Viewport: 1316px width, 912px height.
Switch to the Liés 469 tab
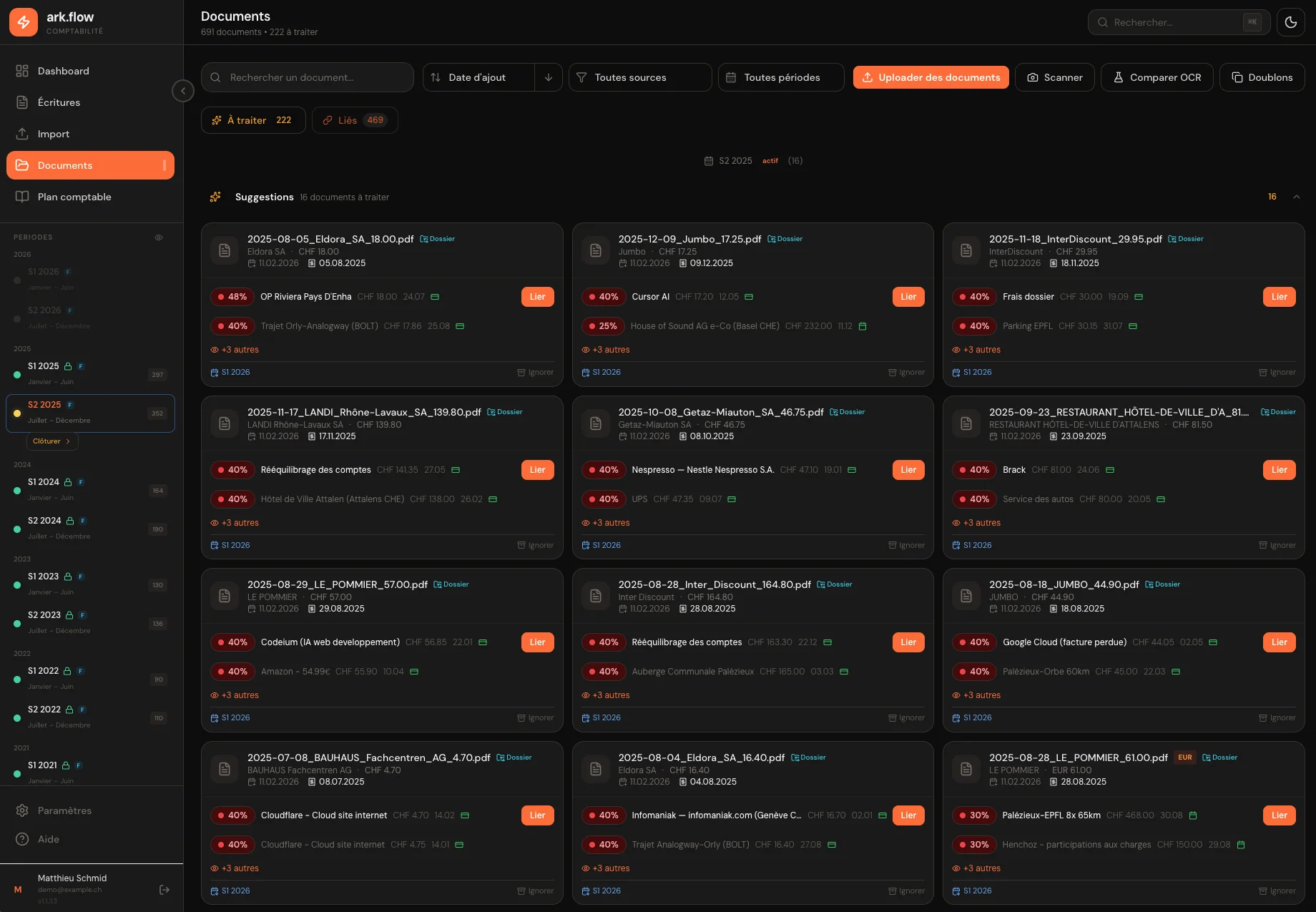coord(355,120)
